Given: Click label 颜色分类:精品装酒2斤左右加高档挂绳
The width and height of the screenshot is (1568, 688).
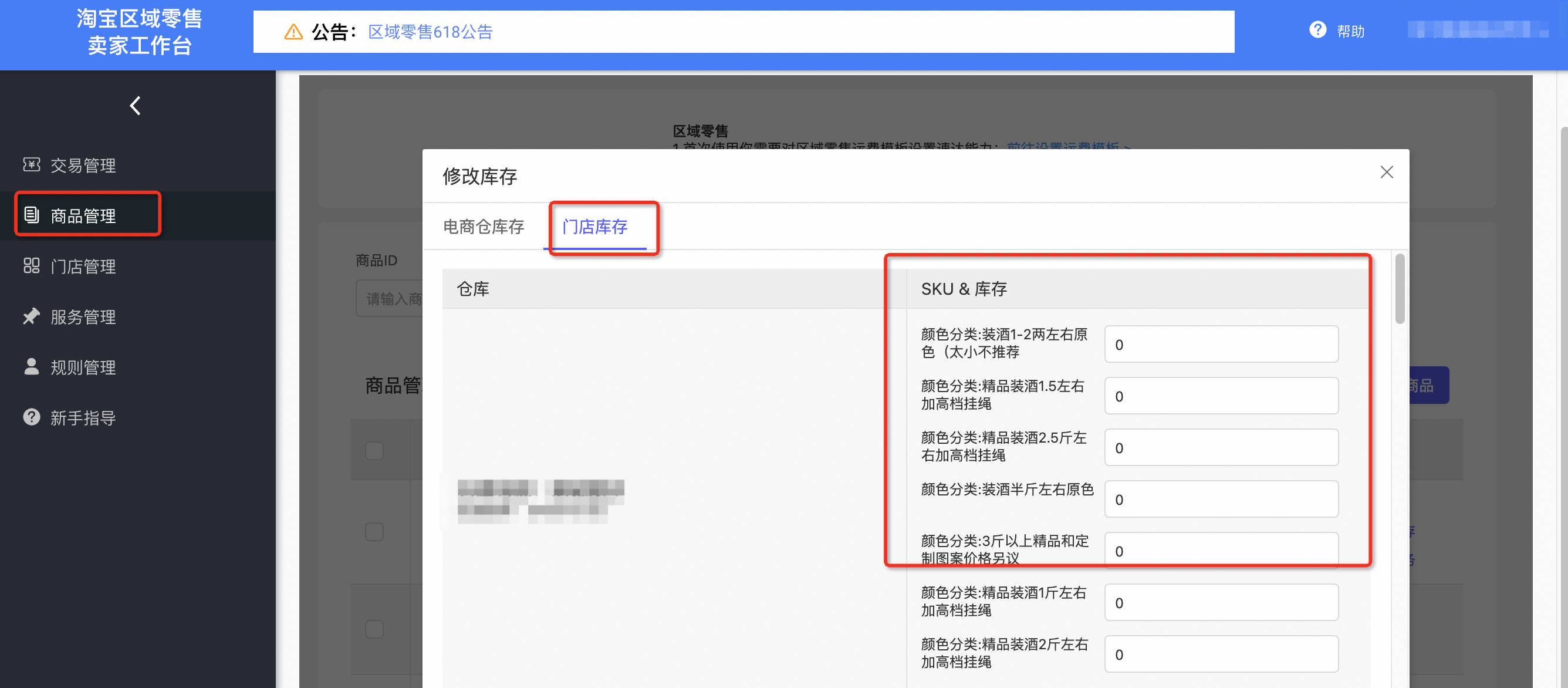Looking at the screenshot, I should (1004, 653).
